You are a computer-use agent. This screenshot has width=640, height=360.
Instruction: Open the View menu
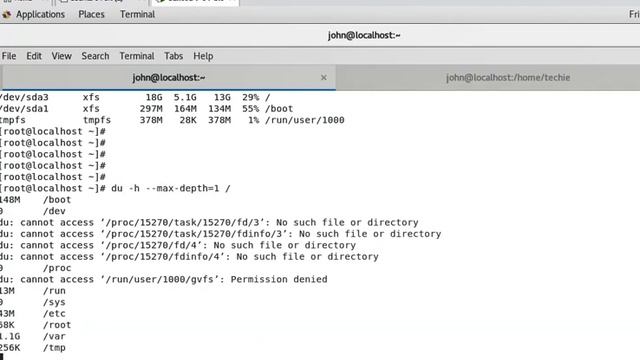click(61, 56)
